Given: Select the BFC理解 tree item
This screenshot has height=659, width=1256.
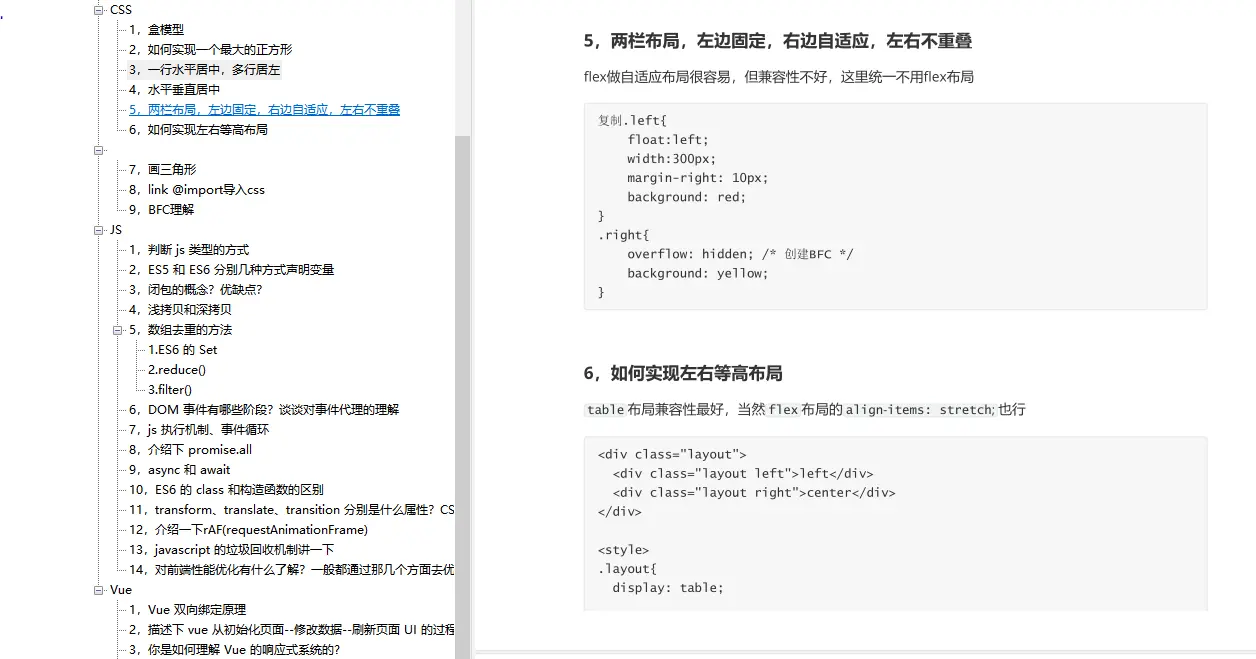Looking at the screenshot, I should click(x=164, y=209).
